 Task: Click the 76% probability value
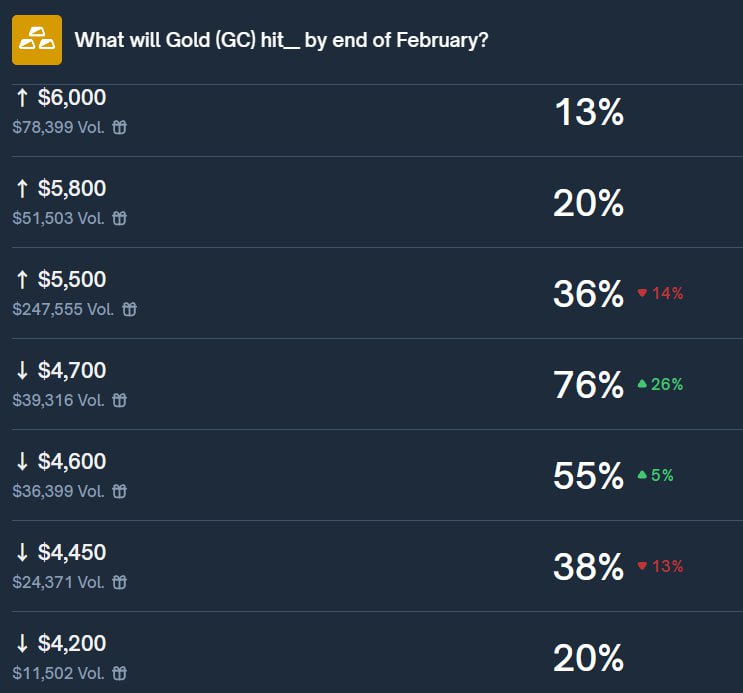tap(588, 385)
